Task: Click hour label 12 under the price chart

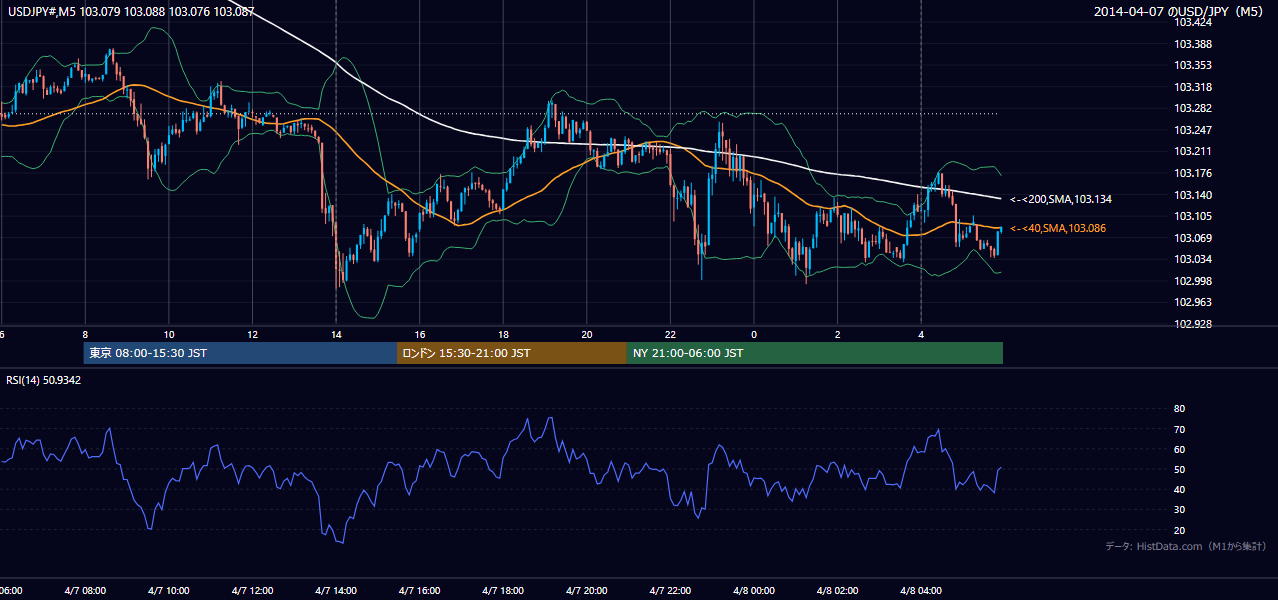Action: 252,334
